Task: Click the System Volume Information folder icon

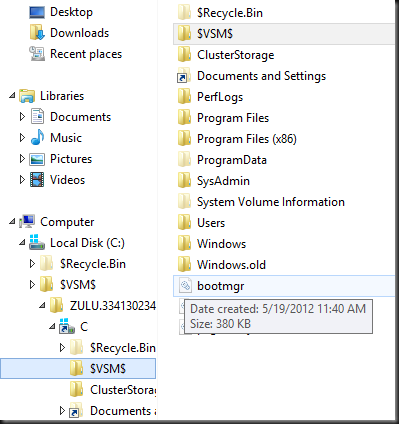Action: pos(185,202)
